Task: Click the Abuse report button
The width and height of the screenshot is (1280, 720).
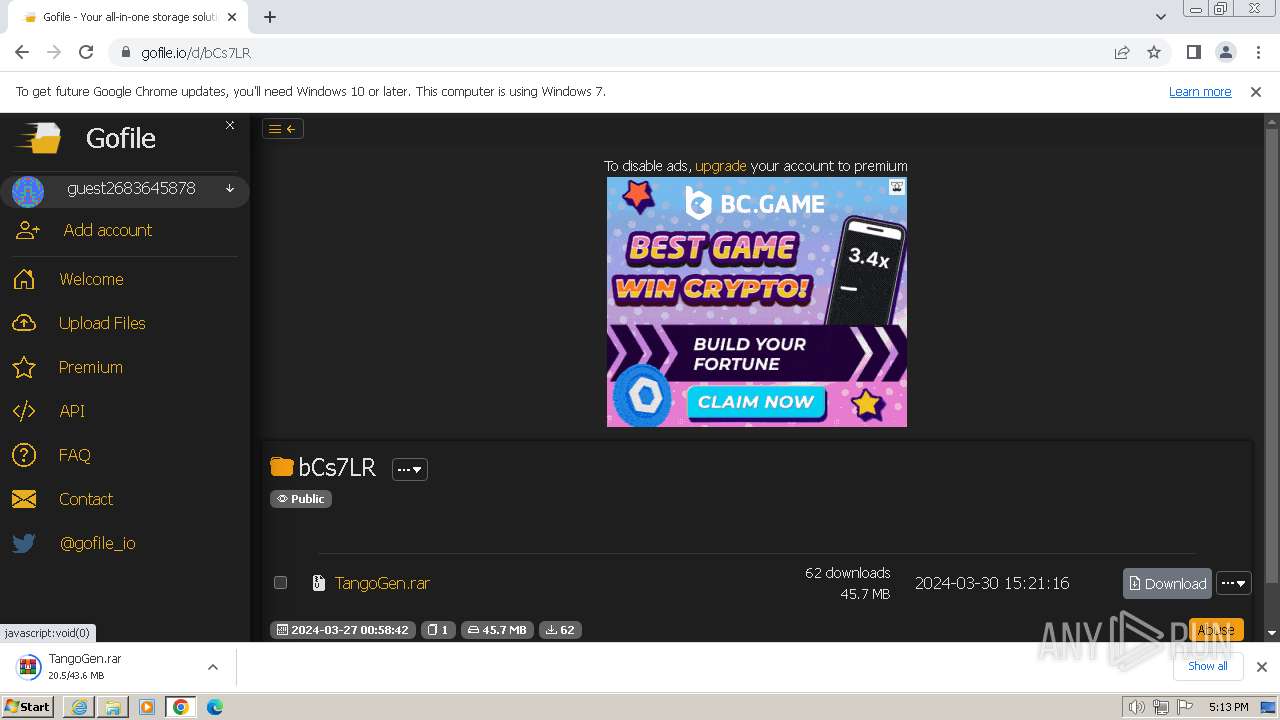Action: point(1216,630)
